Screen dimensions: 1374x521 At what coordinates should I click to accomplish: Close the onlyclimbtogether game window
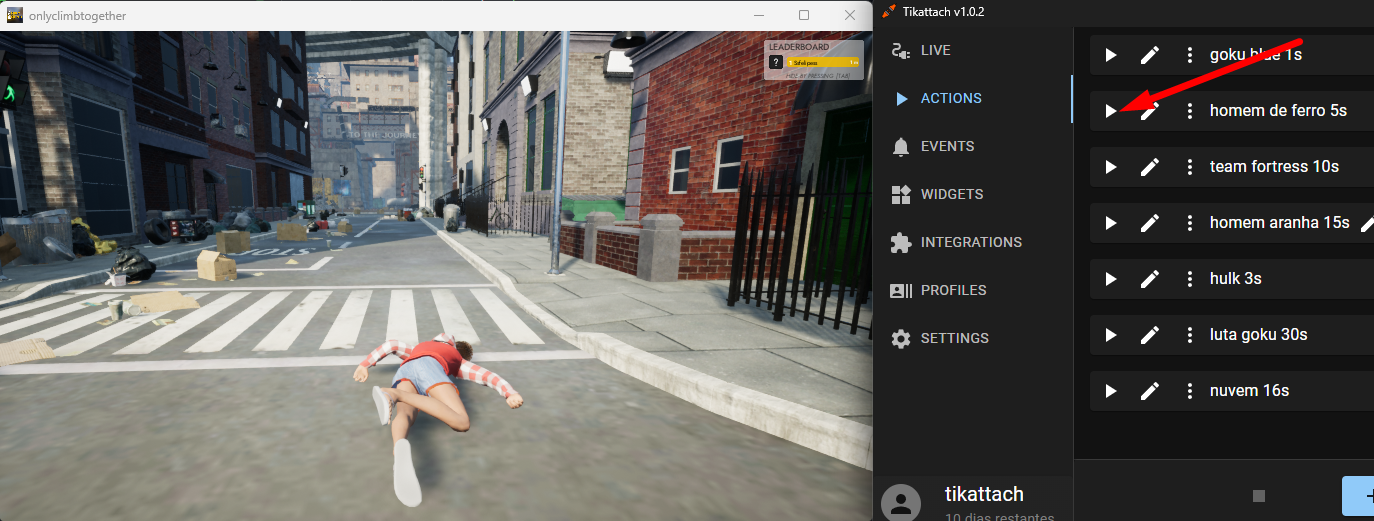point(850,15)
